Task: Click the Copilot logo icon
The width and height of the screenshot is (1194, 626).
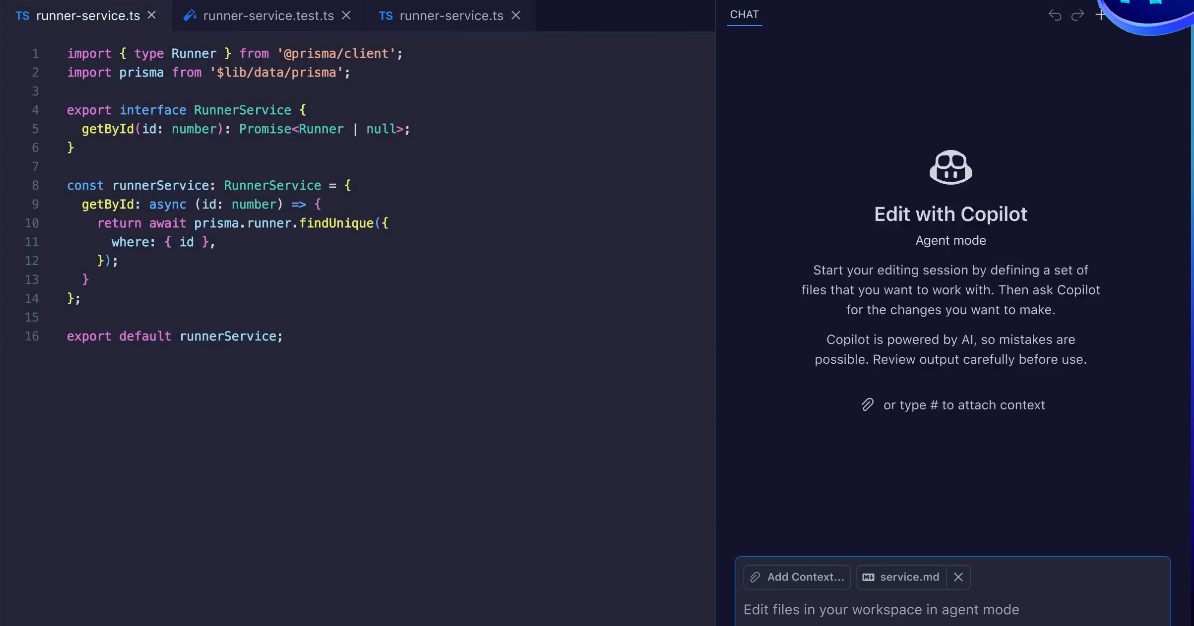Action: click(x=950, y=168)
